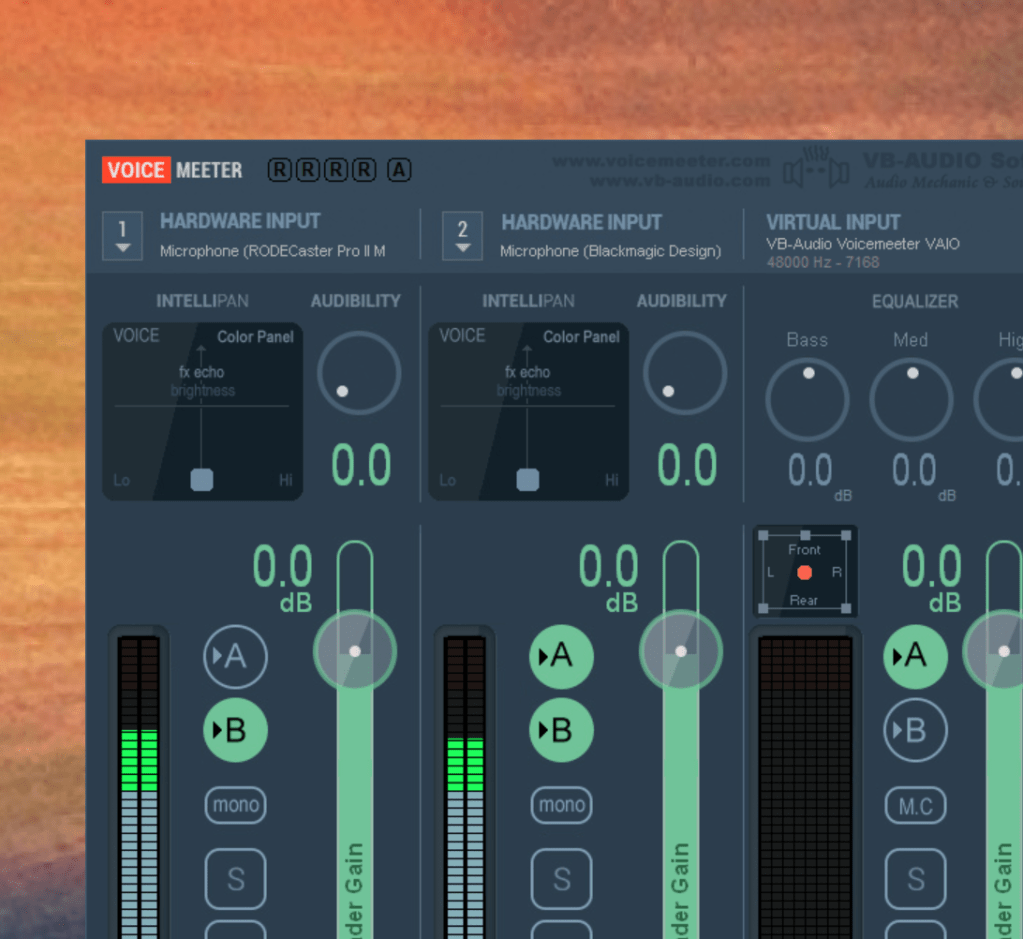Image resolution: width=1023 pixels, height=939 pixels.
Task: Toggle bus B on Hardware Input 1
Action: [236, 730]
